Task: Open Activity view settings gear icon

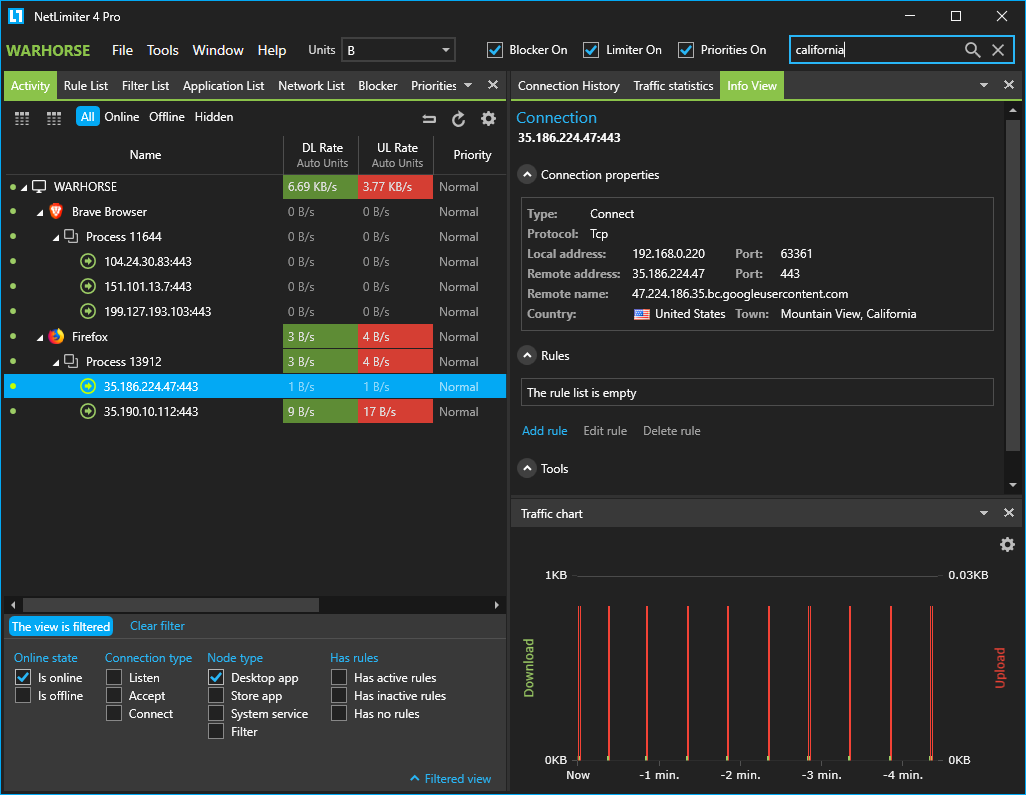Action: [488, 119]
